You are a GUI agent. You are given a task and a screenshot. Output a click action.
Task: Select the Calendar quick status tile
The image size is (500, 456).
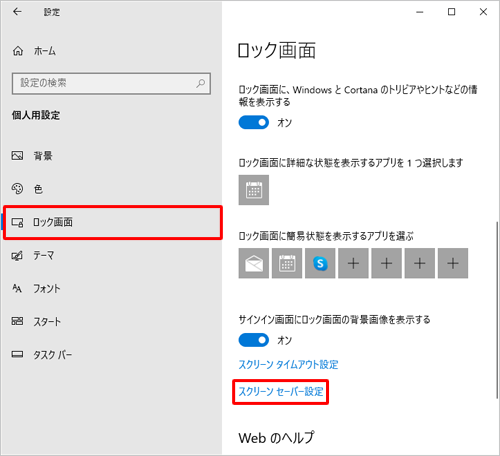[x=287, y=263]
